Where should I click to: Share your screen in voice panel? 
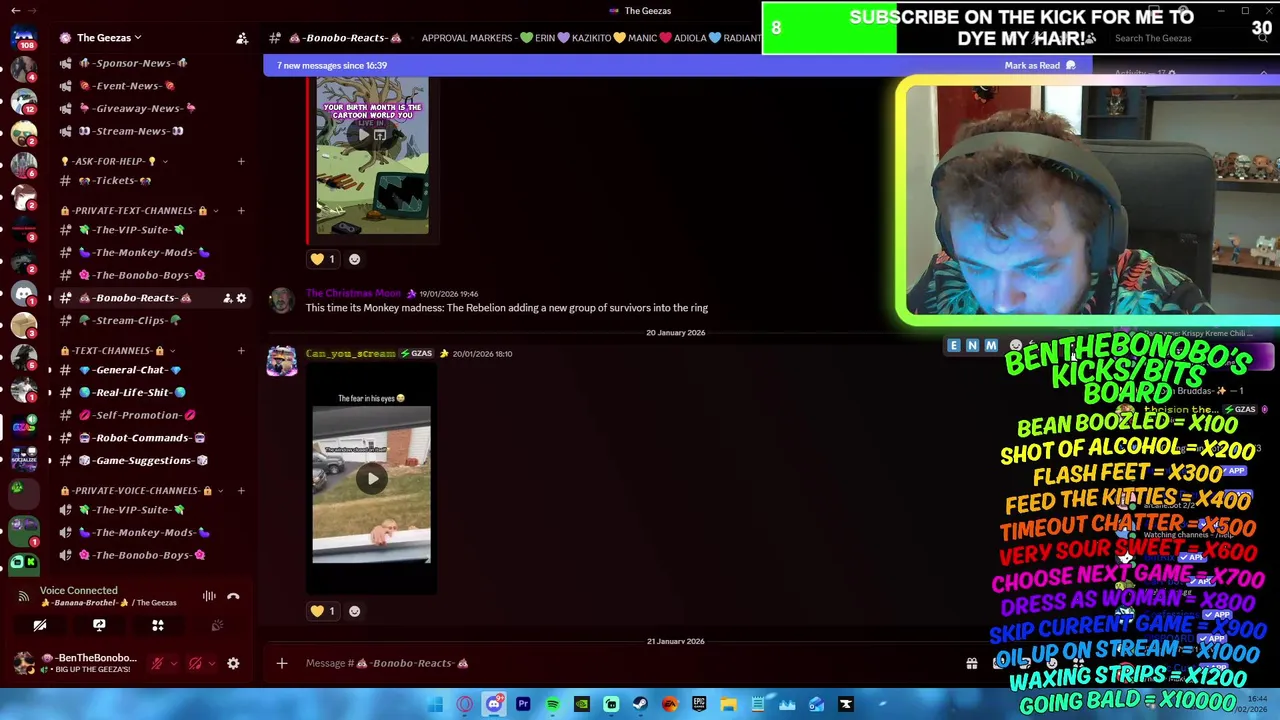[x=99, y=625]
